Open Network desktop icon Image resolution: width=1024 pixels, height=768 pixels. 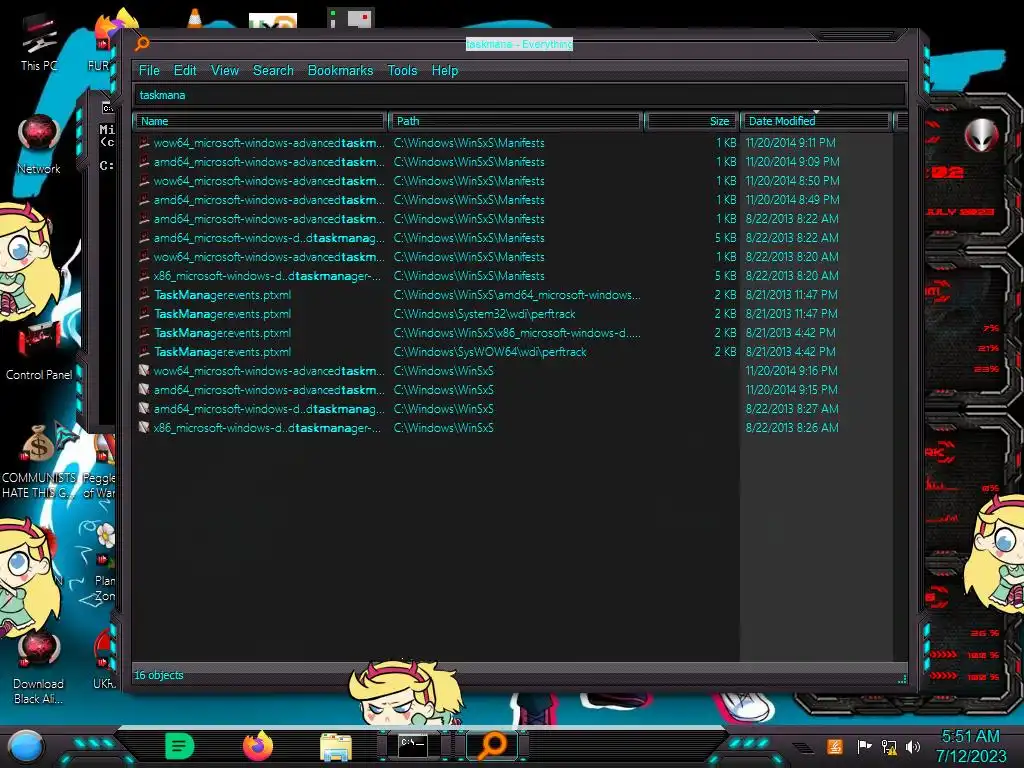[39, 145]
